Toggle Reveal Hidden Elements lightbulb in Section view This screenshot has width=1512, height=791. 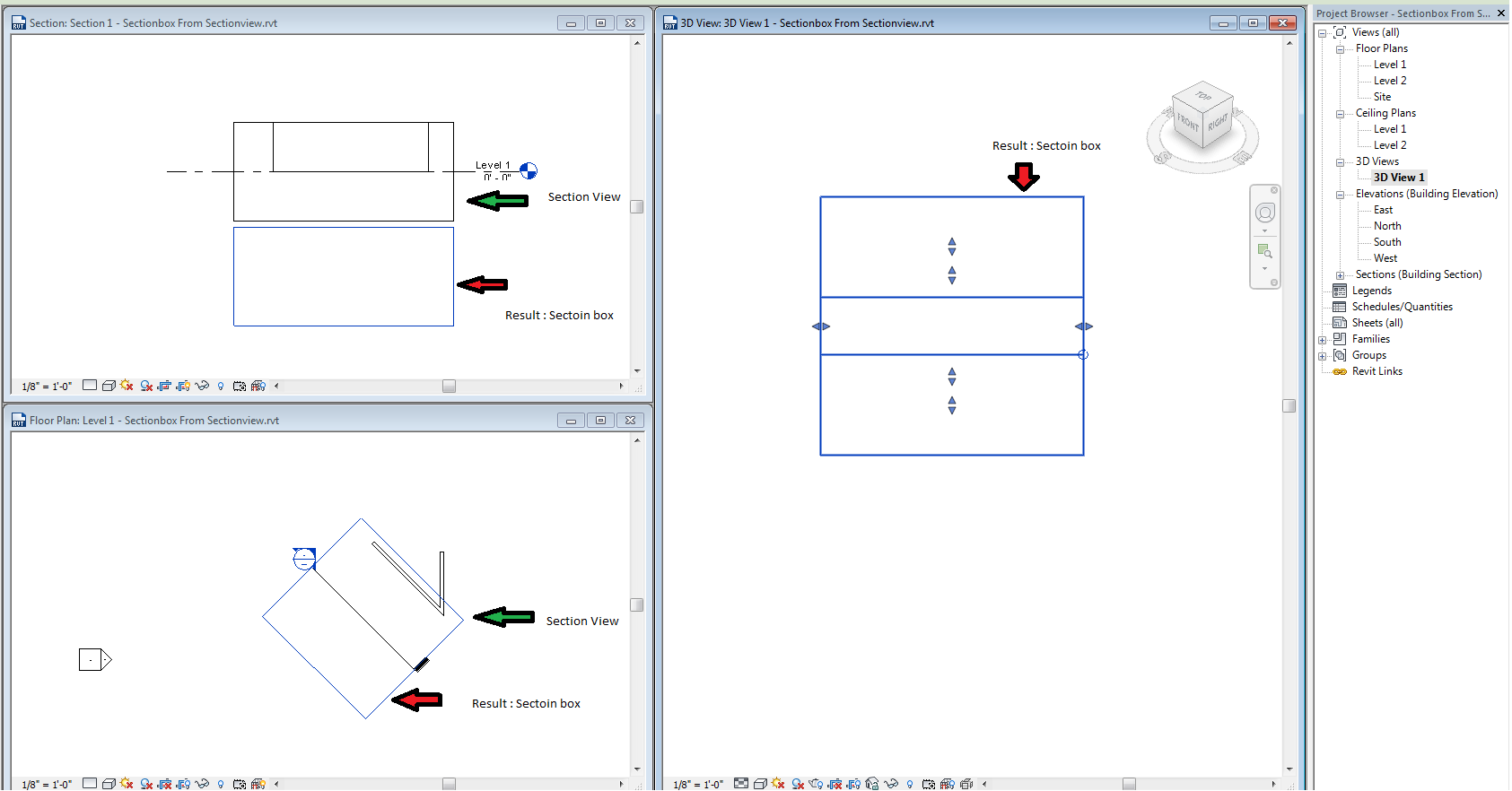click(221, 386)
